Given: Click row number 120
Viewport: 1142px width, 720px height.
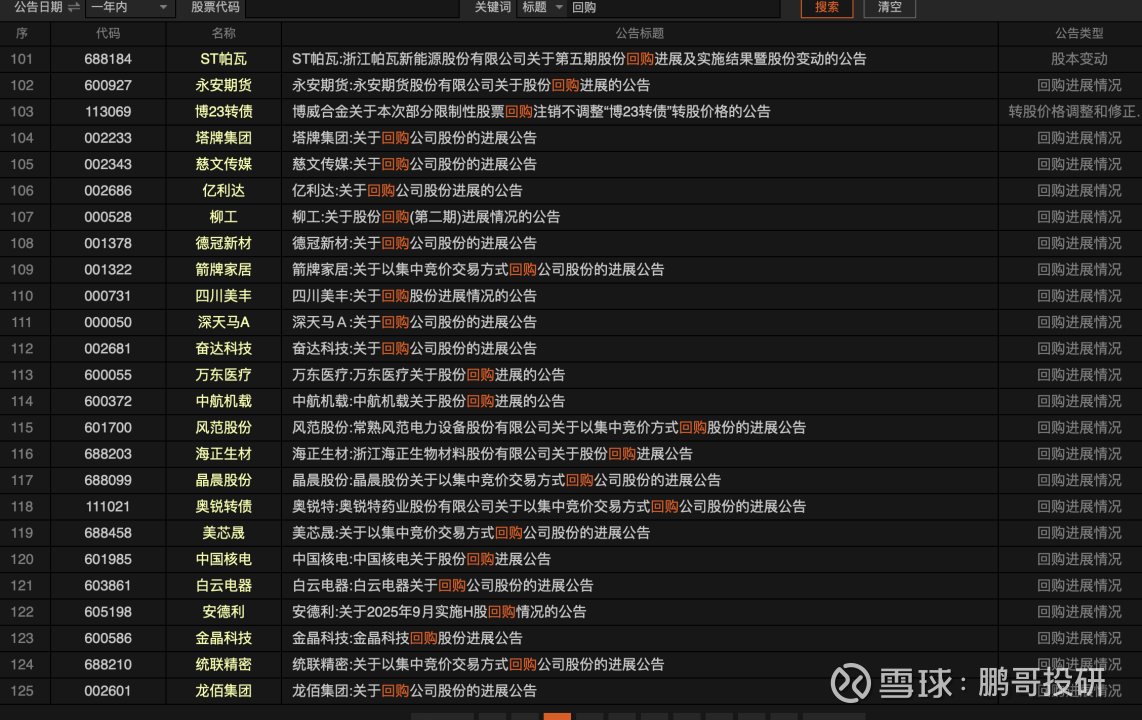Looking at the screenshot, I should tap(22, 559).
